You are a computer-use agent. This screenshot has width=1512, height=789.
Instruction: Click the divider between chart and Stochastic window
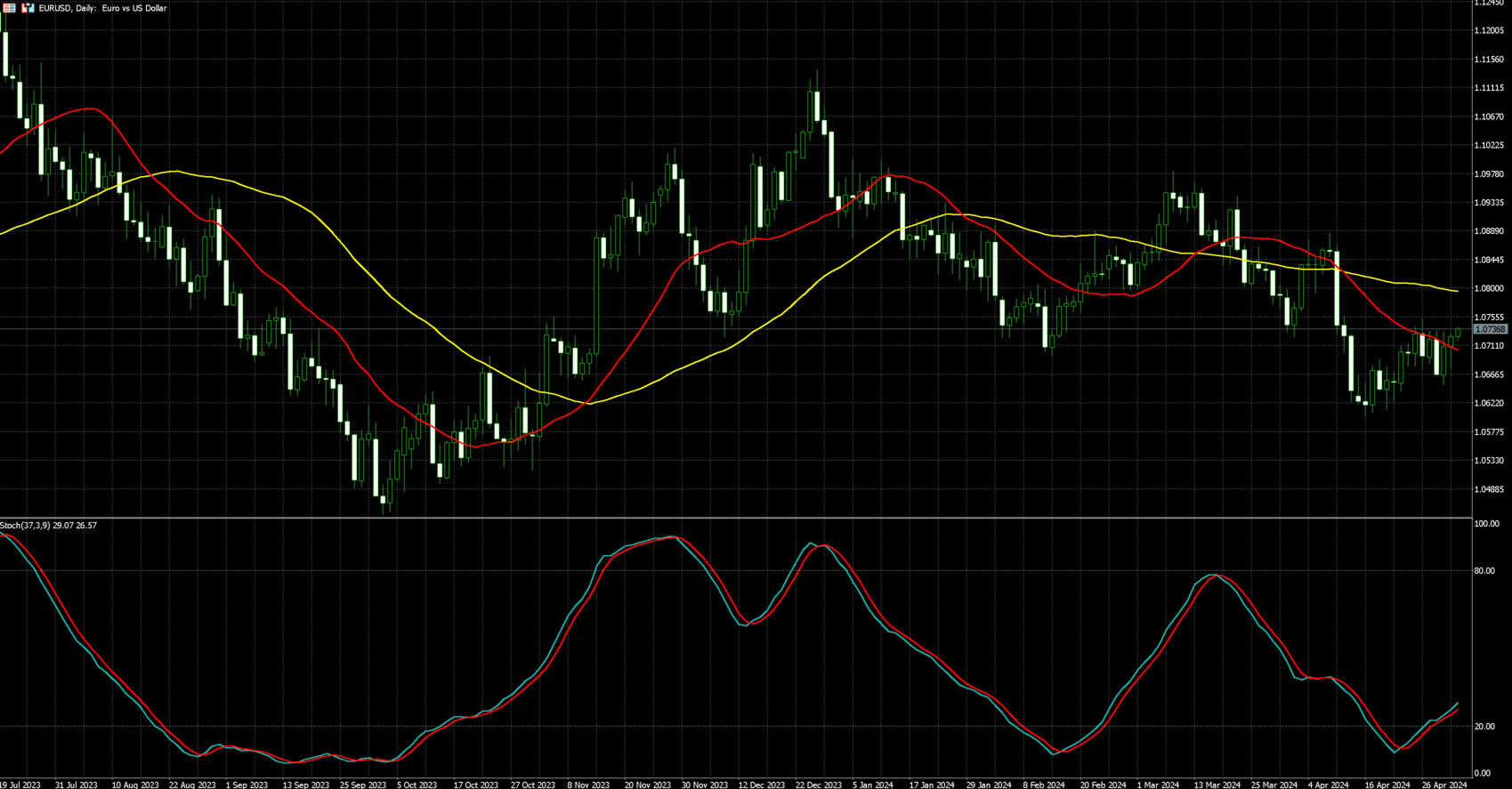coord(735,518)
